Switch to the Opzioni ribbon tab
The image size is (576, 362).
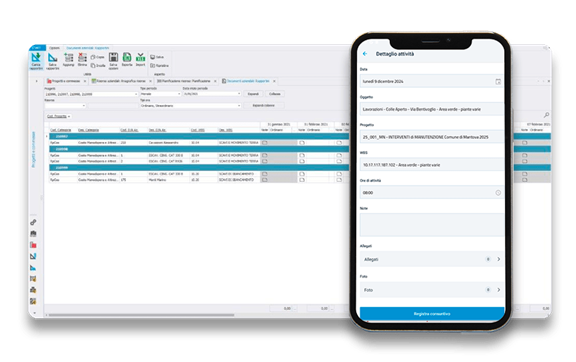(x=54, y=48)
